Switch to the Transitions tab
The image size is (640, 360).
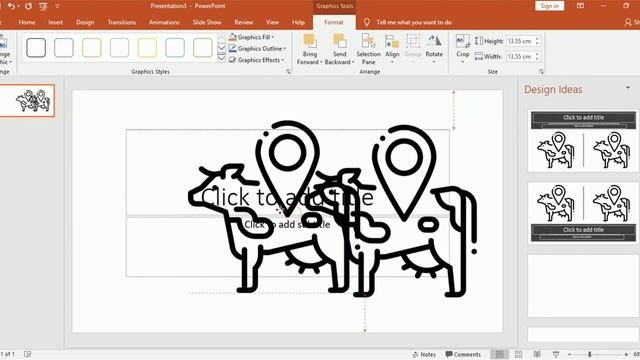(122, 22)
